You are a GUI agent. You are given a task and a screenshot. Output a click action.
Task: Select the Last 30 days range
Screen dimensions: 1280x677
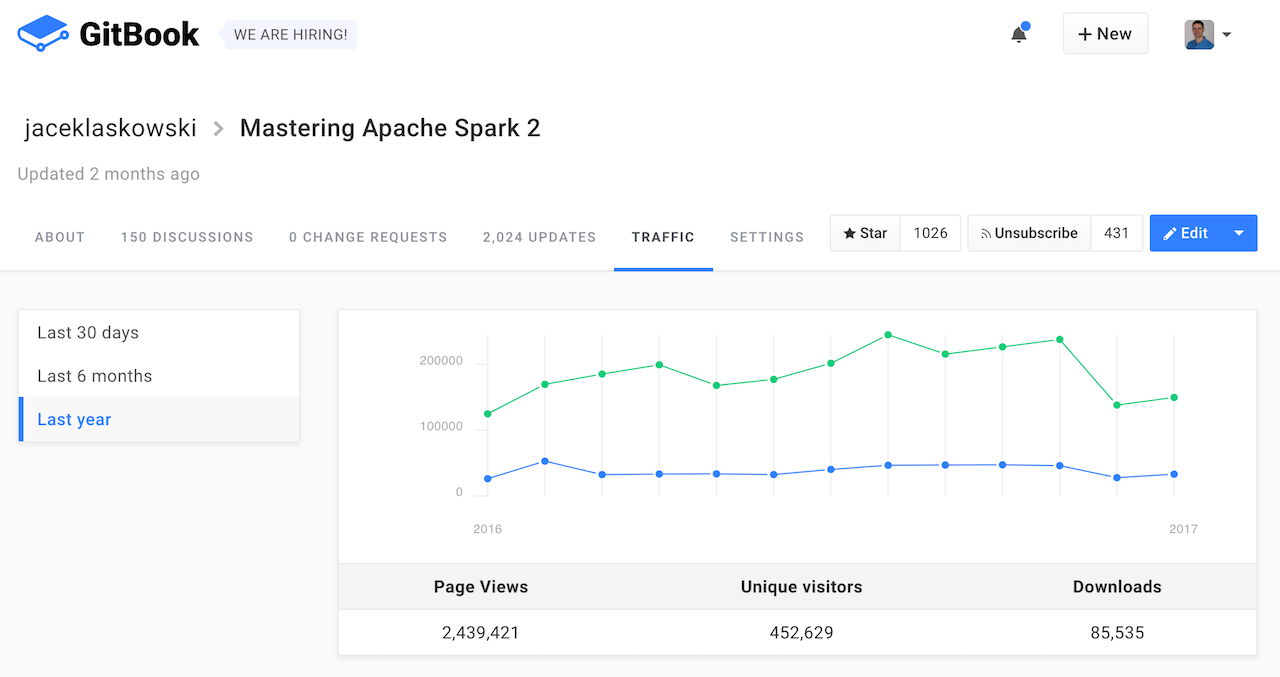(x=88, y=332)
